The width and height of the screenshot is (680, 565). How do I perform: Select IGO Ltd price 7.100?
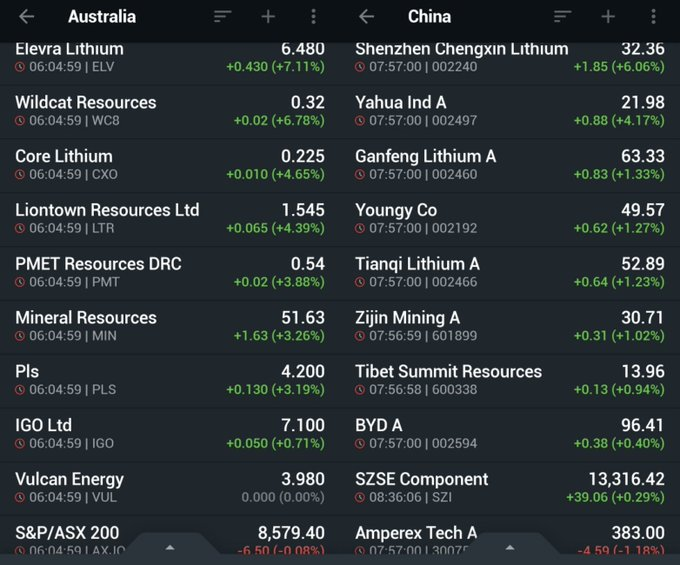pos(303,425)
